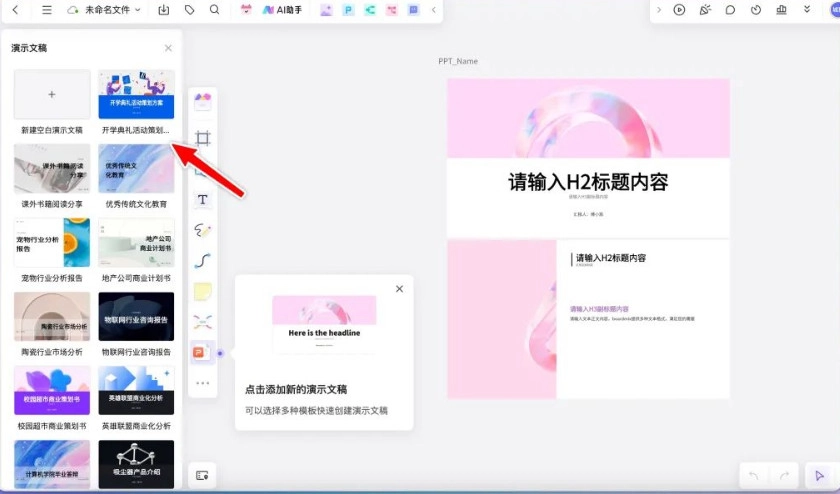Open the hamburger main menu
Screen dimensions: 840x494
[47, 10]
